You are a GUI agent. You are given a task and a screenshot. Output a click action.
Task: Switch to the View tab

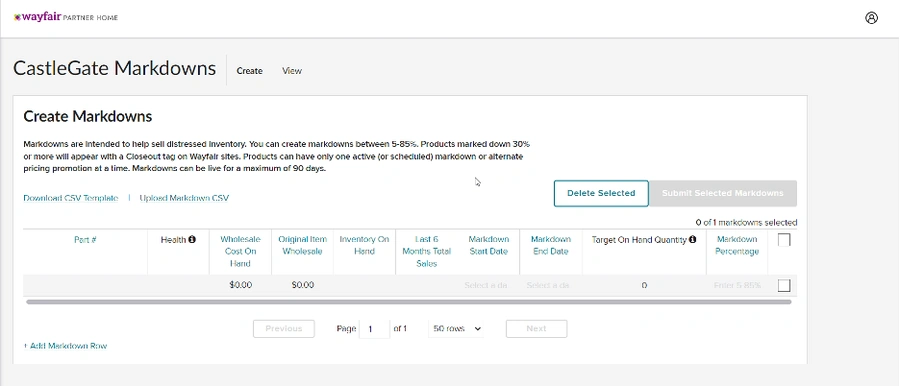[292, 71]
